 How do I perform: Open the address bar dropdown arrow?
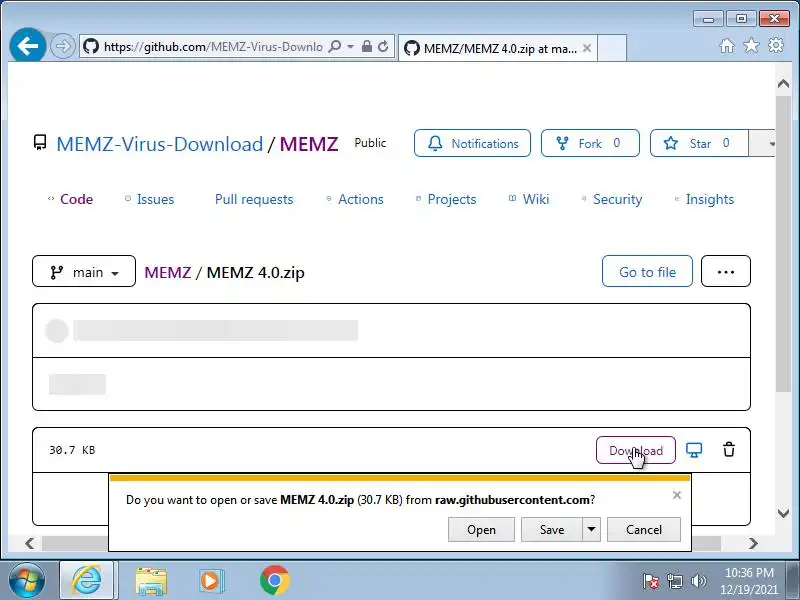[x=351, y=47]
